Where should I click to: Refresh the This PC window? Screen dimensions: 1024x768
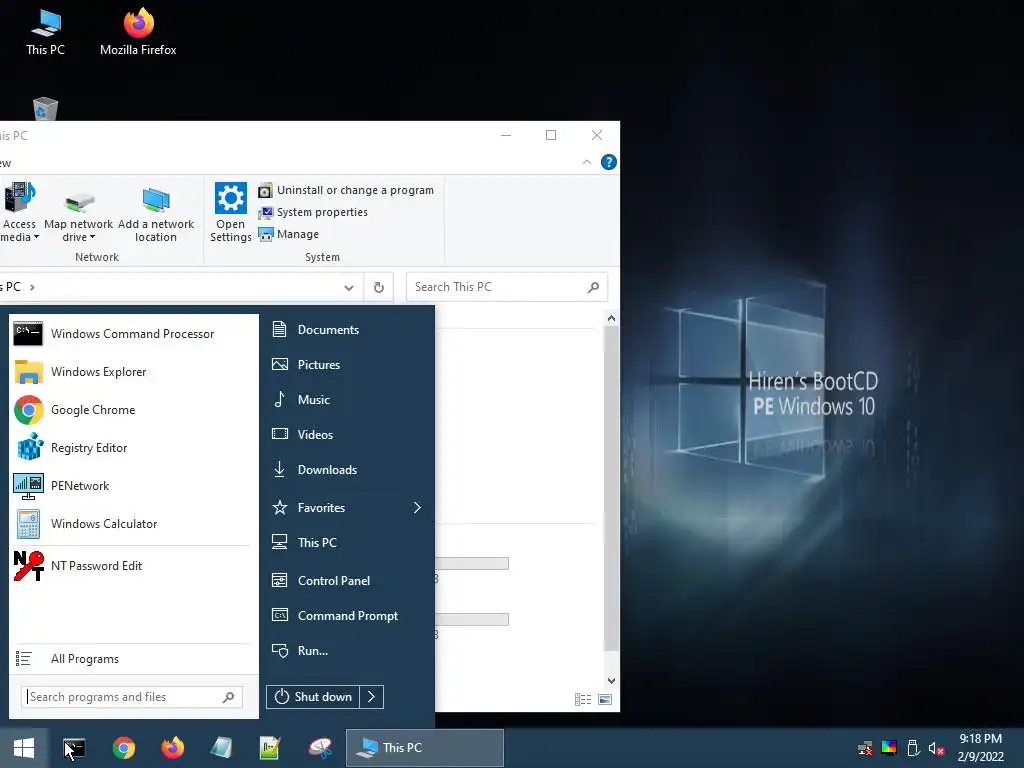point(379,287)
